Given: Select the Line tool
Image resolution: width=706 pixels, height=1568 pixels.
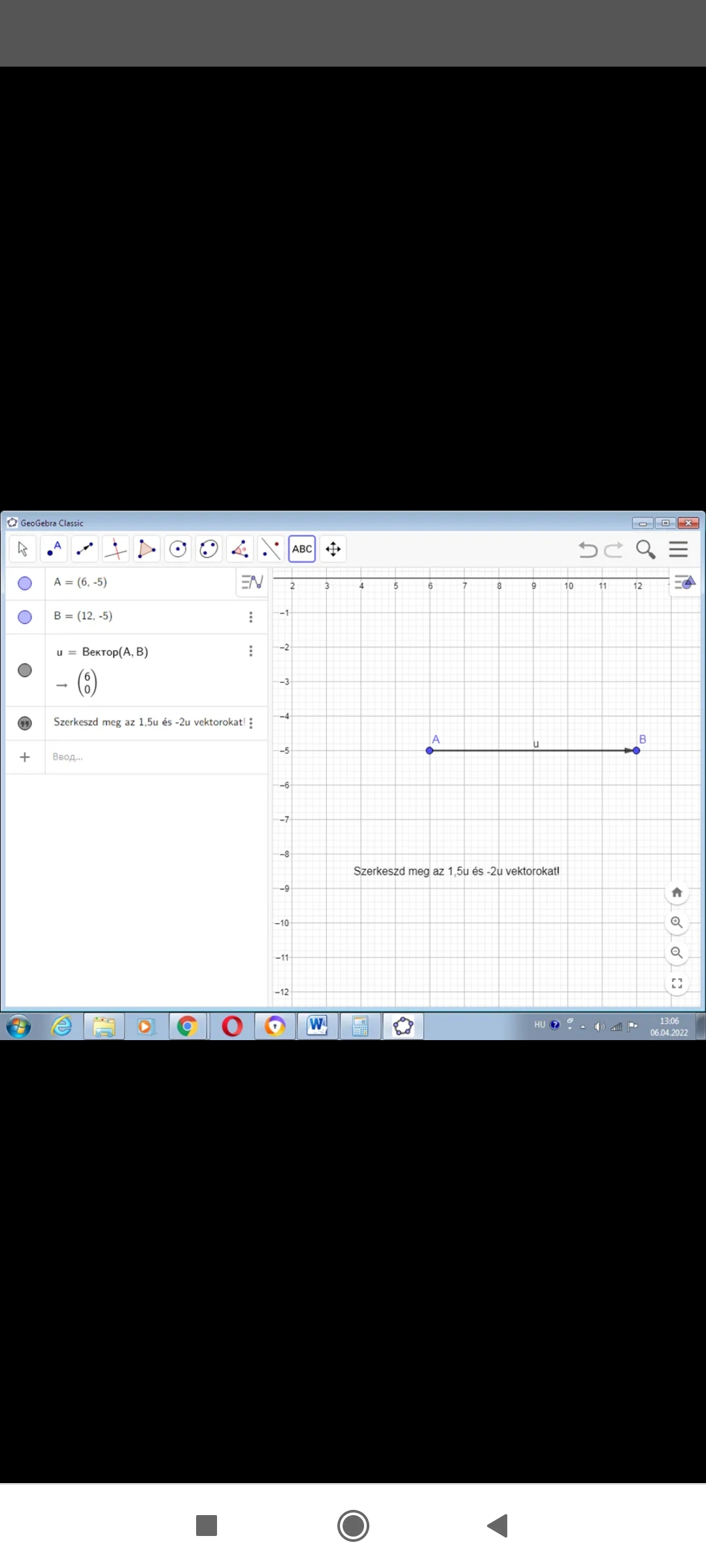Looking at the screenshot, I should coord(85,549).
